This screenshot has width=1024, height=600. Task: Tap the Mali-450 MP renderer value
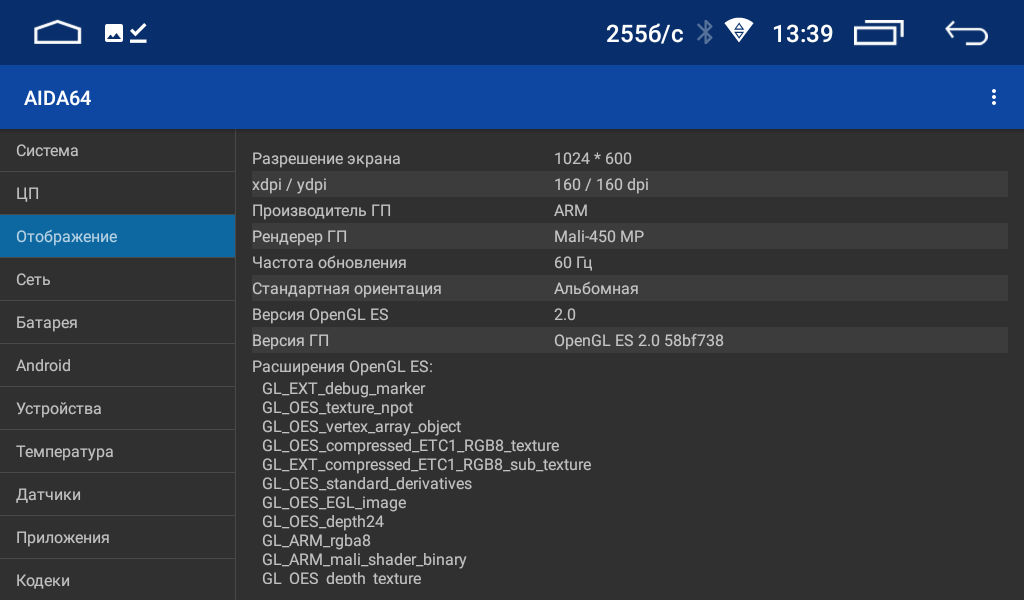coord(599,237)
